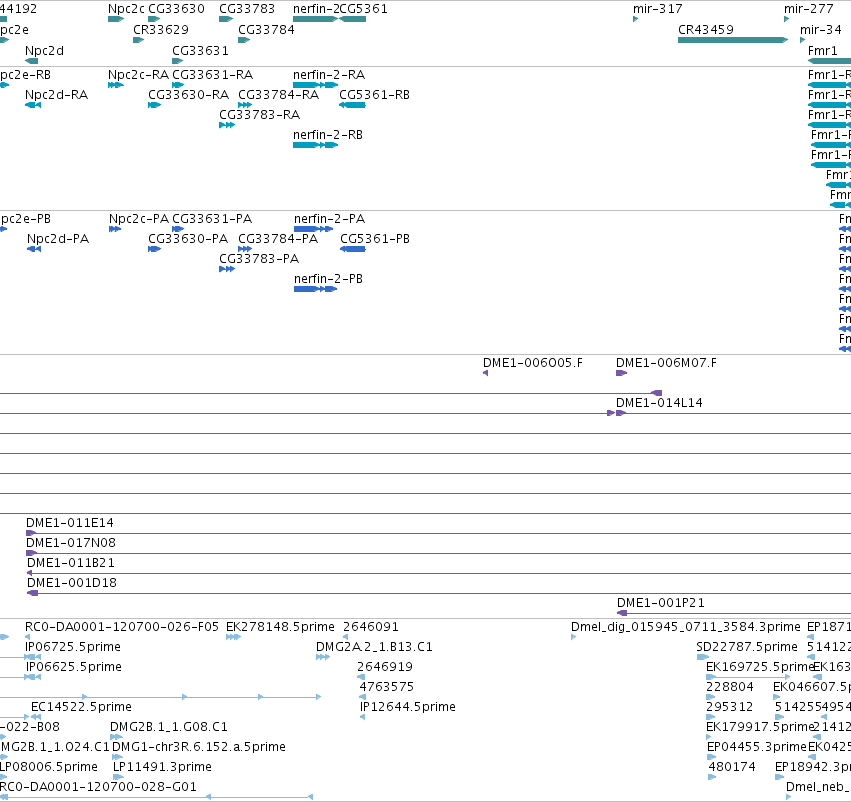Select the DMG2B.1_1.G08.C1 EST label

point(168,727)
